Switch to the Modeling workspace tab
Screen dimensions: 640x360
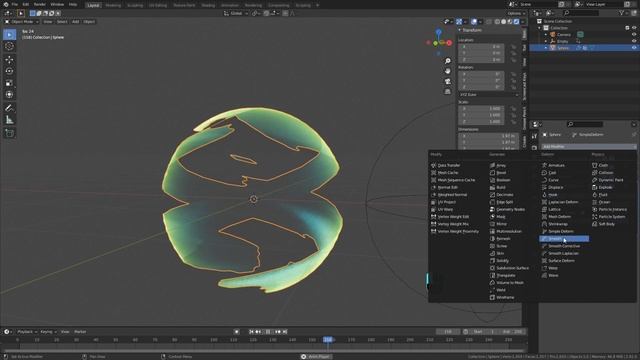click(113, 5)
